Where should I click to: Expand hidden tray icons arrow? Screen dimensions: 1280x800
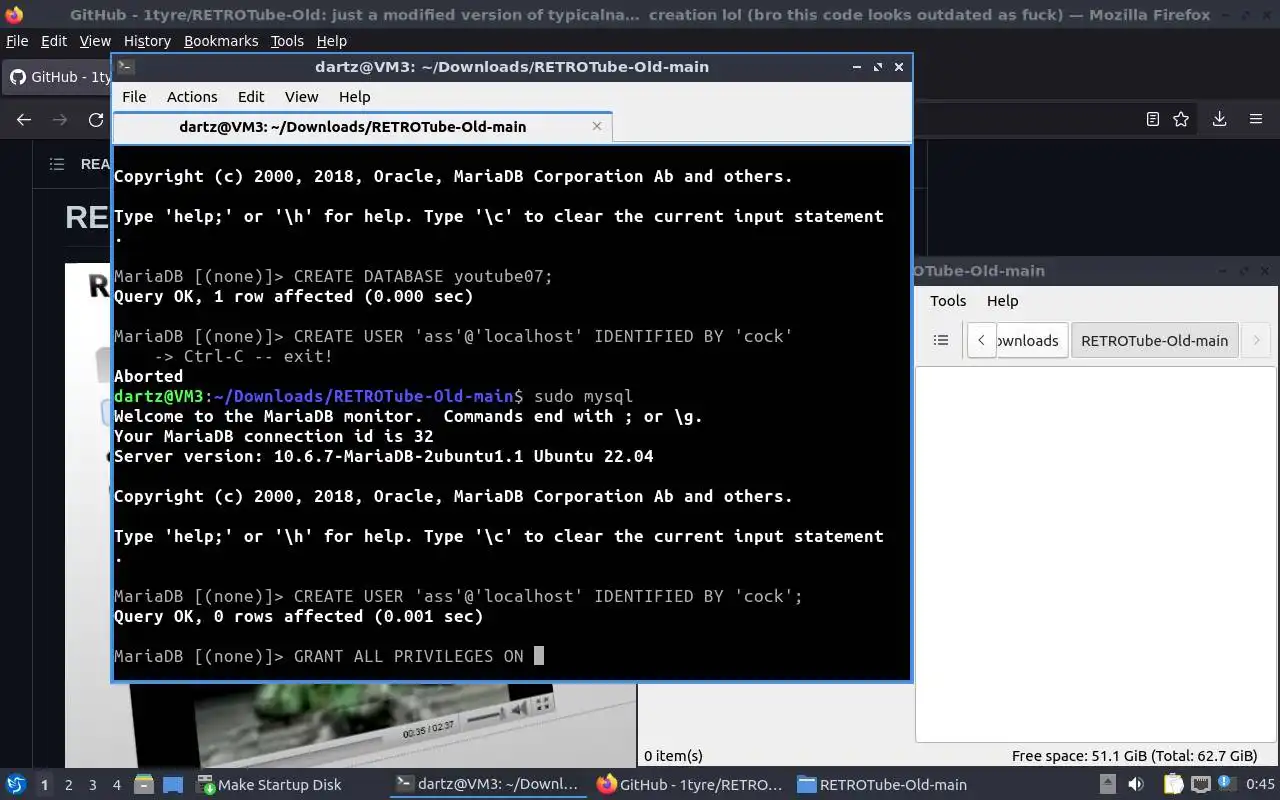pyautogui.click(x=1107, y=785)
